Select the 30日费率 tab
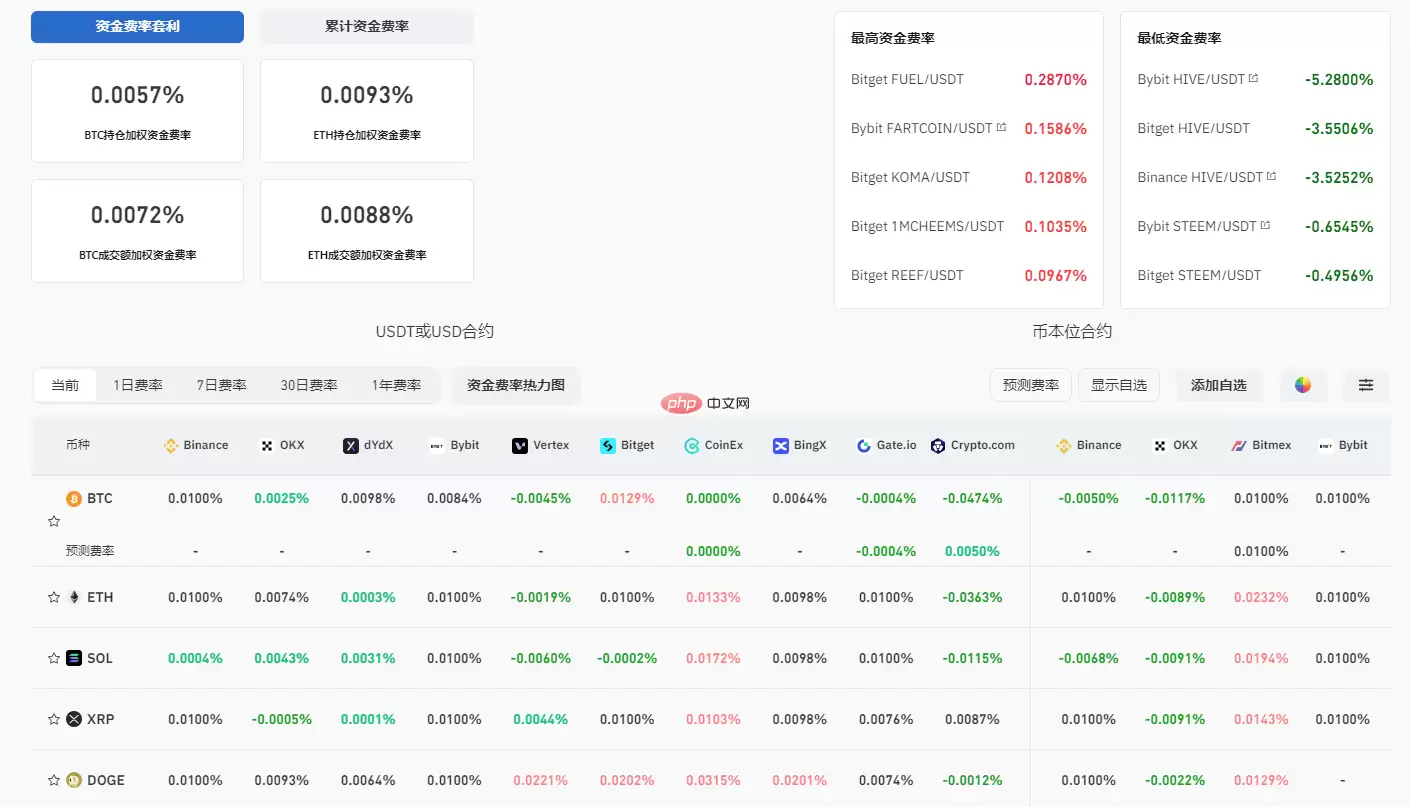The image size is (1411, 807). click(x=308, y=385)
